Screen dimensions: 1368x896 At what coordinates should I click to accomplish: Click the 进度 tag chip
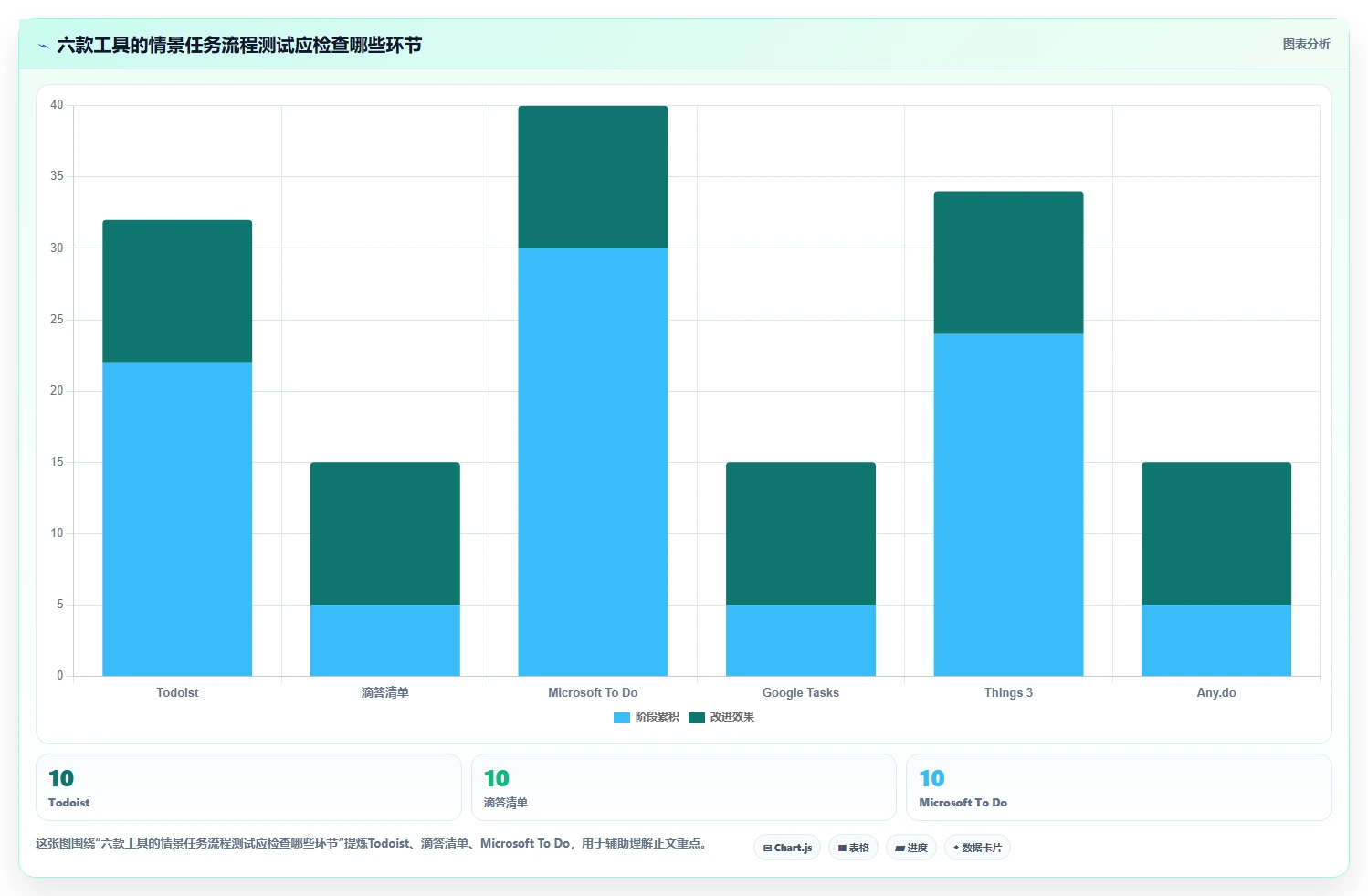[x=910, y=848]
